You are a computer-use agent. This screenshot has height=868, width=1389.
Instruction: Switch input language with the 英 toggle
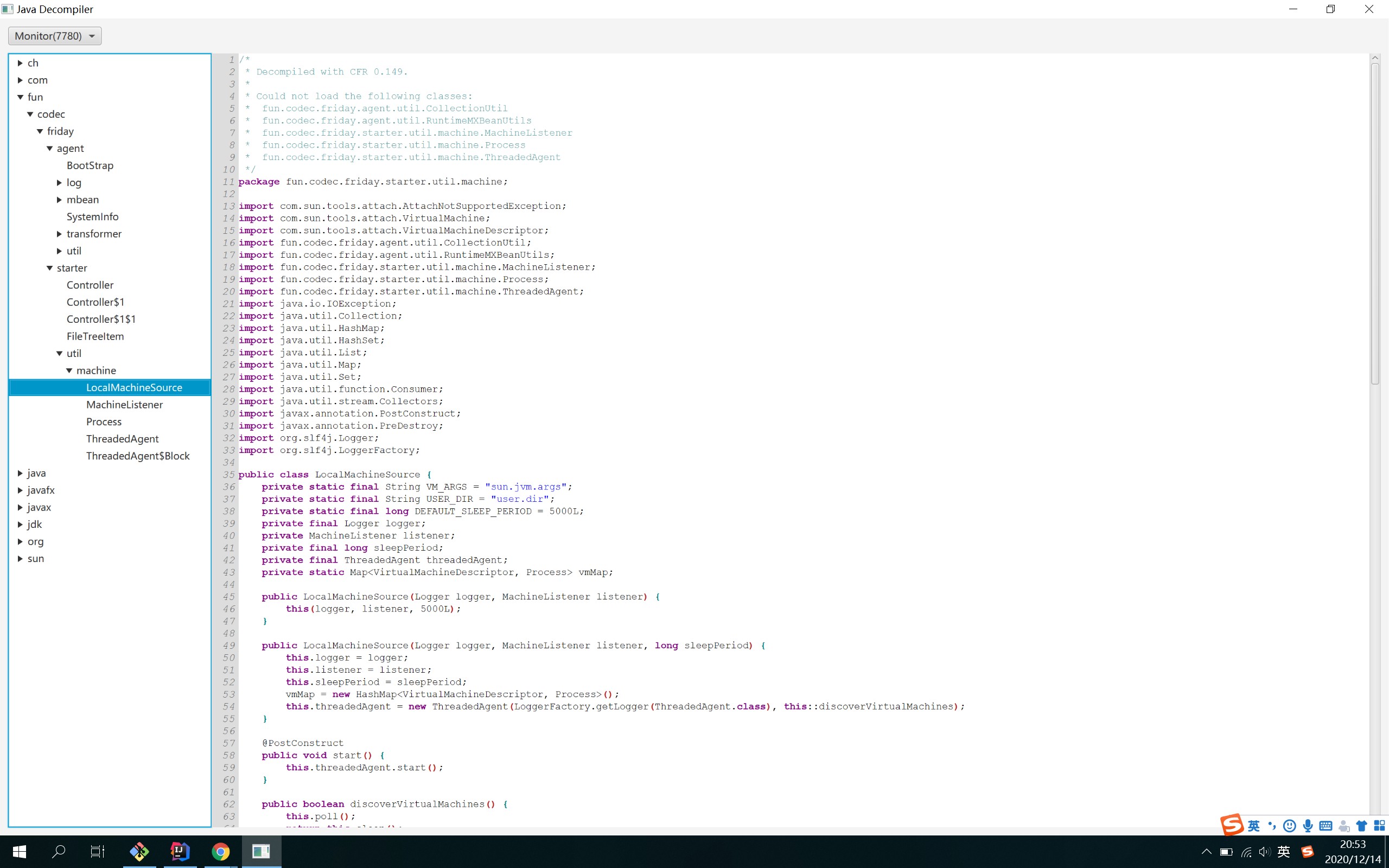pyautogui.click(x=1253, y=825)
